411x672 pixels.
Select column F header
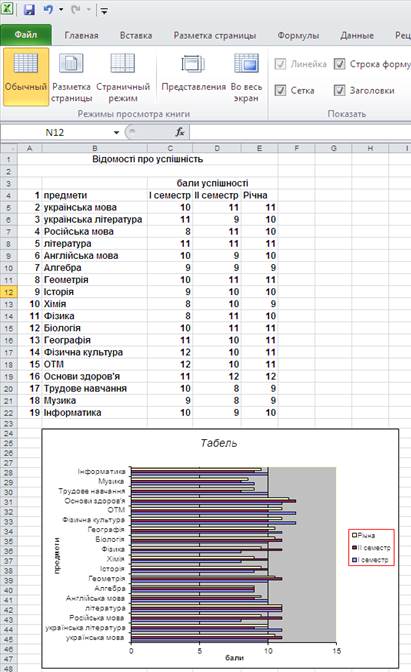click(x=297, y=148)
